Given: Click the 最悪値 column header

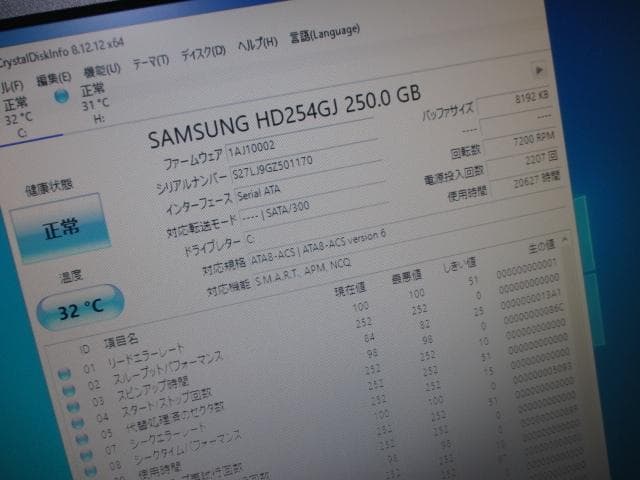Looking at the screenshot, I should click(406, 277).
